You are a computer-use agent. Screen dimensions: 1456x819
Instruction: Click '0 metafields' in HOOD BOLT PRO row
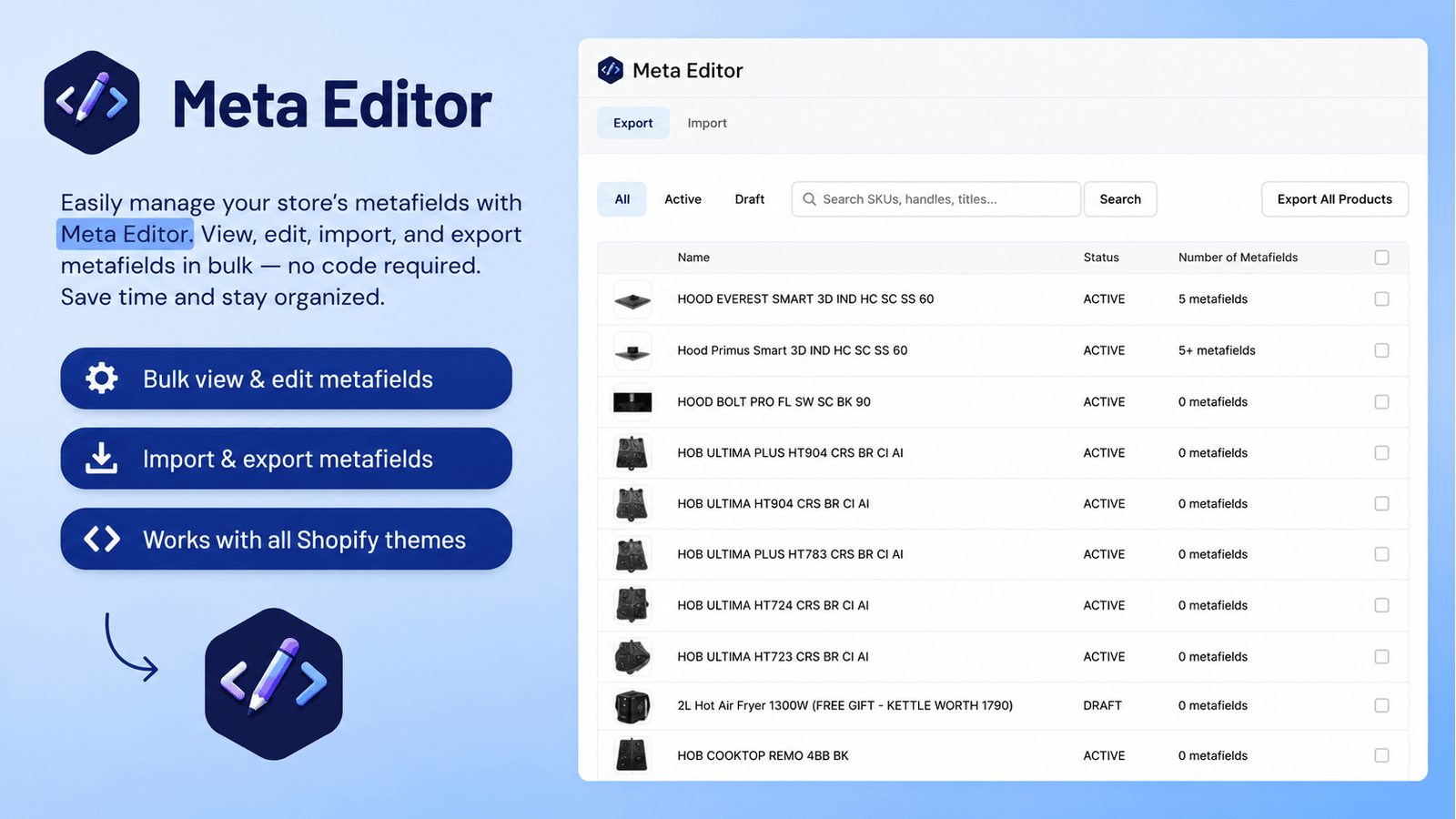click(x=1213, y=401)
